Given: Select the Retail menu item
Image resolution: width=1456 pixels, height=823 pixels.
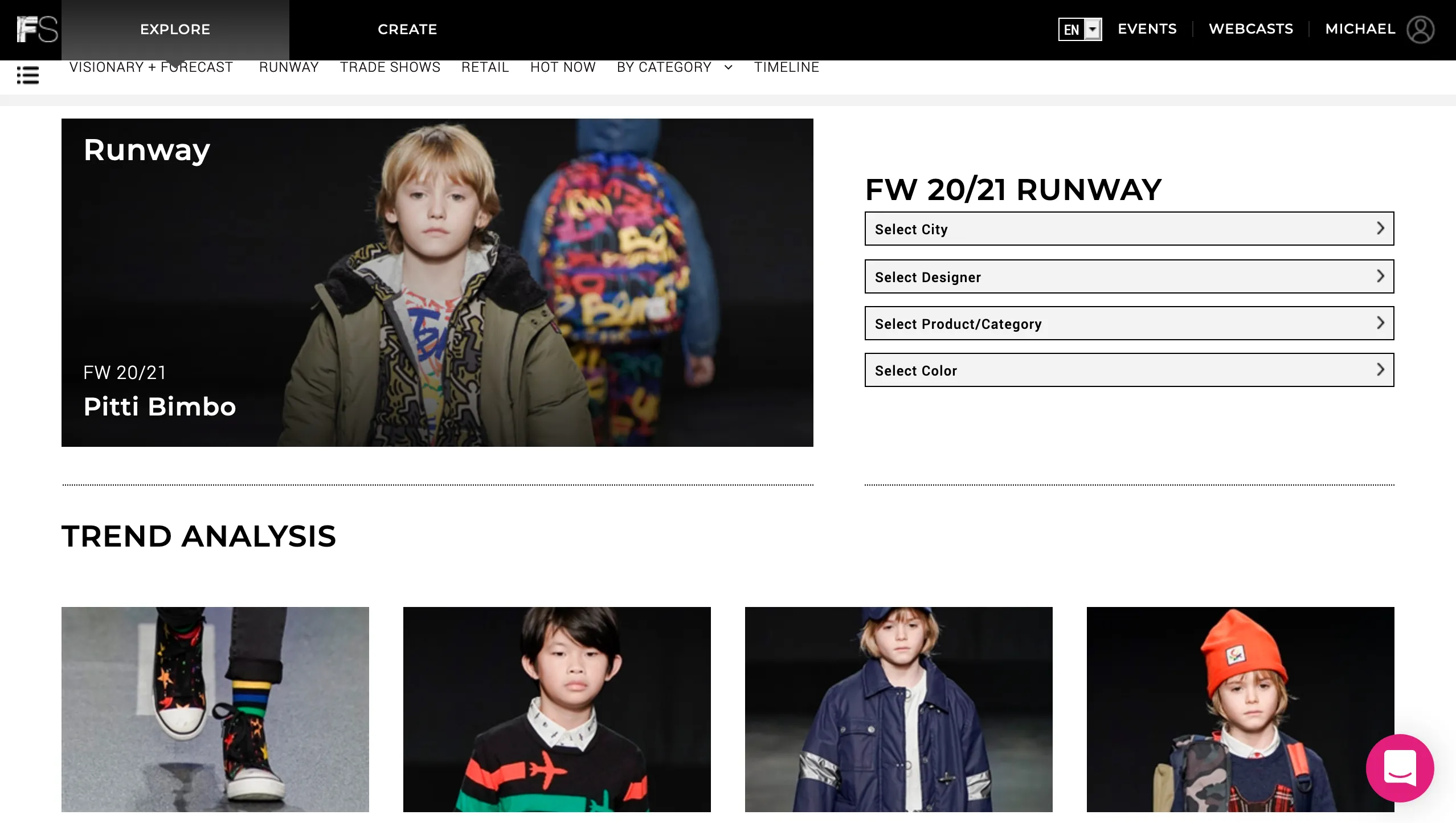Looking at the screenshot, I should coord(485,67).
